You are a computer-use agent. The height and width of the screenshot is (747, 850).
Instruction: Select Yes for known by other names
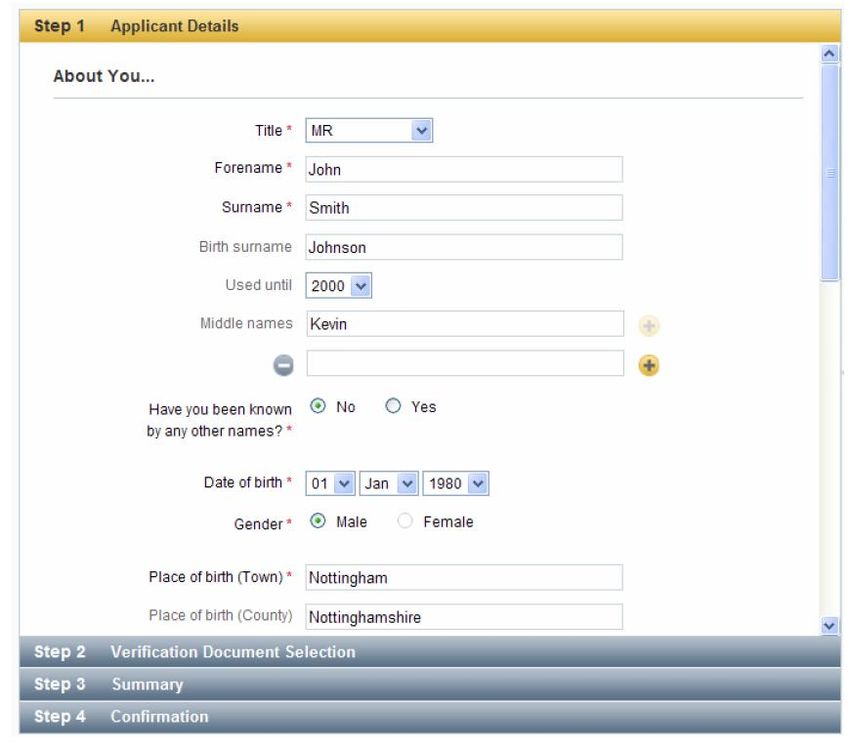(393, 406)
